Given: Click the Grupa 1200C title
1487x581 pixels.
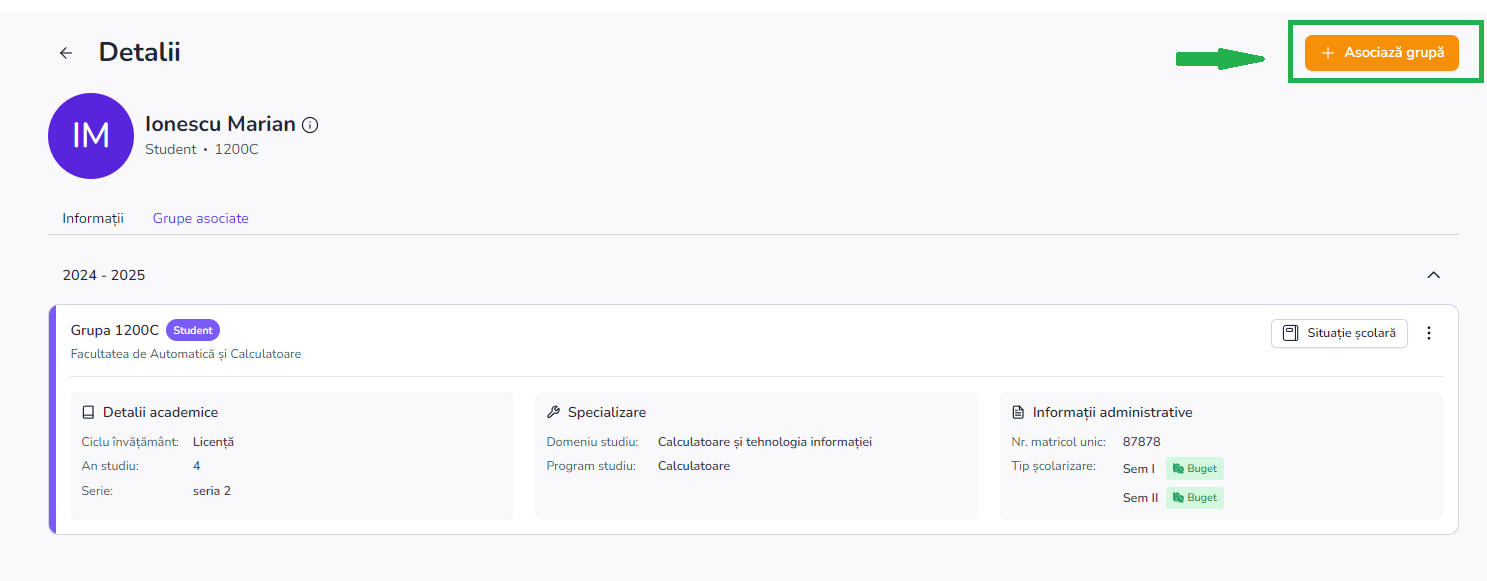Looking at the screenshot, I should pos(115,330).
